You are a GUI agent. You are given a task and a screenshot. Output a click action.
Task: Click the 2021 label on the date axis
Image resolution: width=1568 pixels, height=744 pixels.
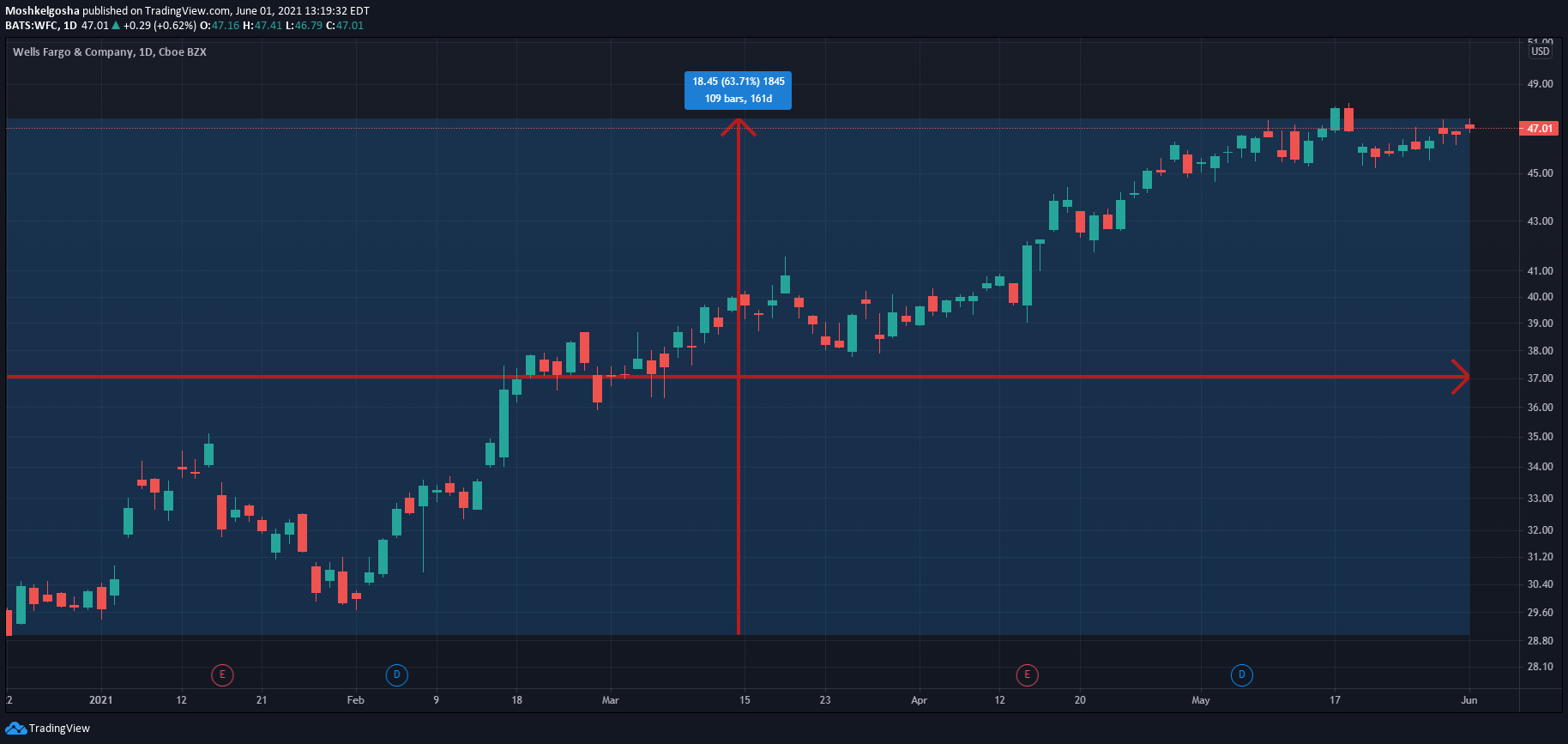coord(100,700)
